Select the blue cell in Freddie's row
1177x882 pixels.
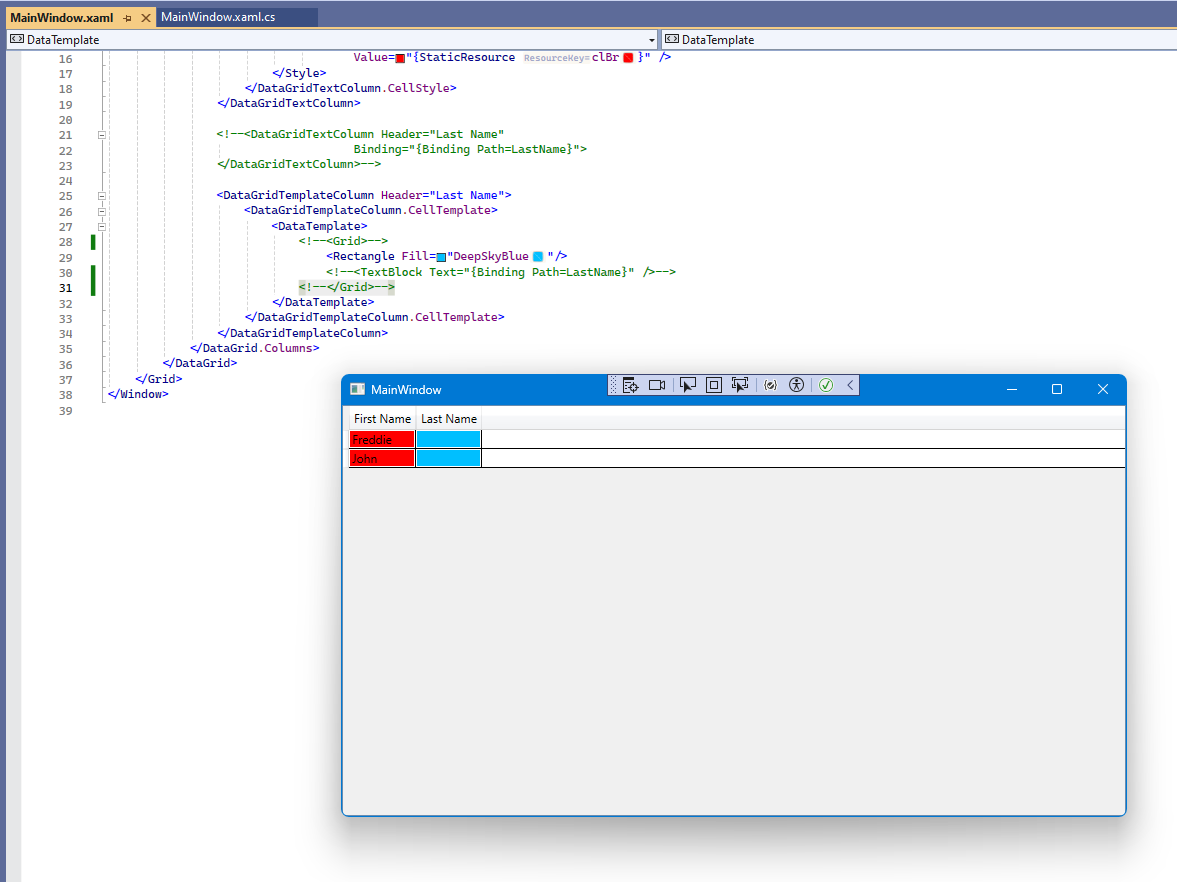(x=448, y=439)
